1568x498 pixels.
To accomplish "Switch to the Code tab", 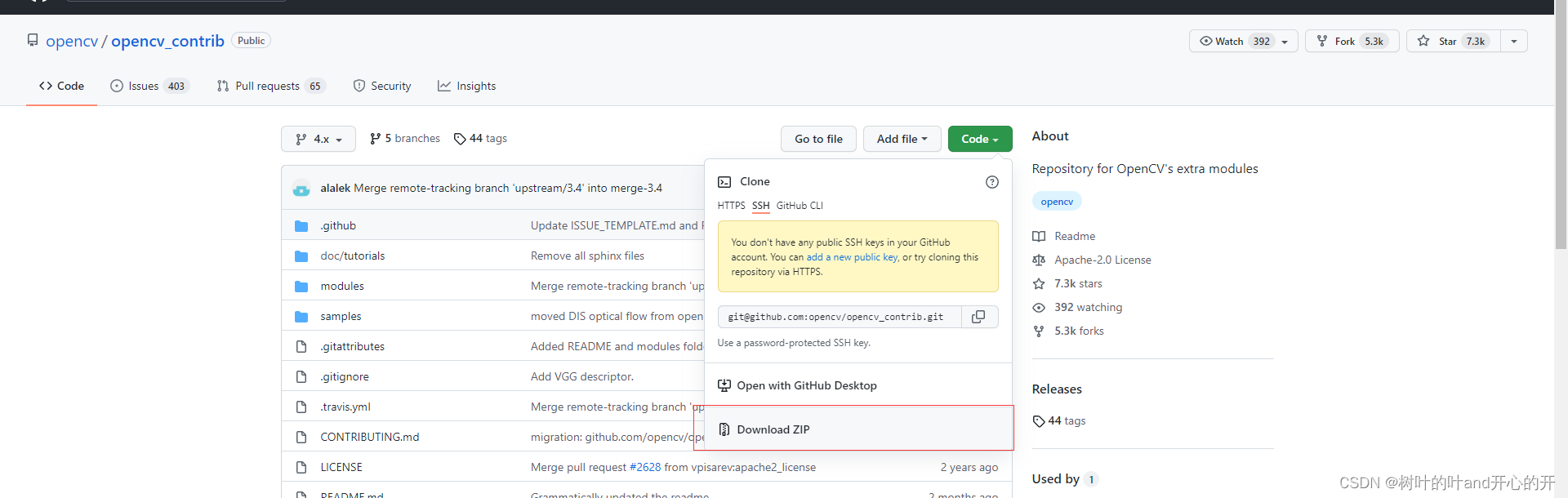I will click(61, 86).
